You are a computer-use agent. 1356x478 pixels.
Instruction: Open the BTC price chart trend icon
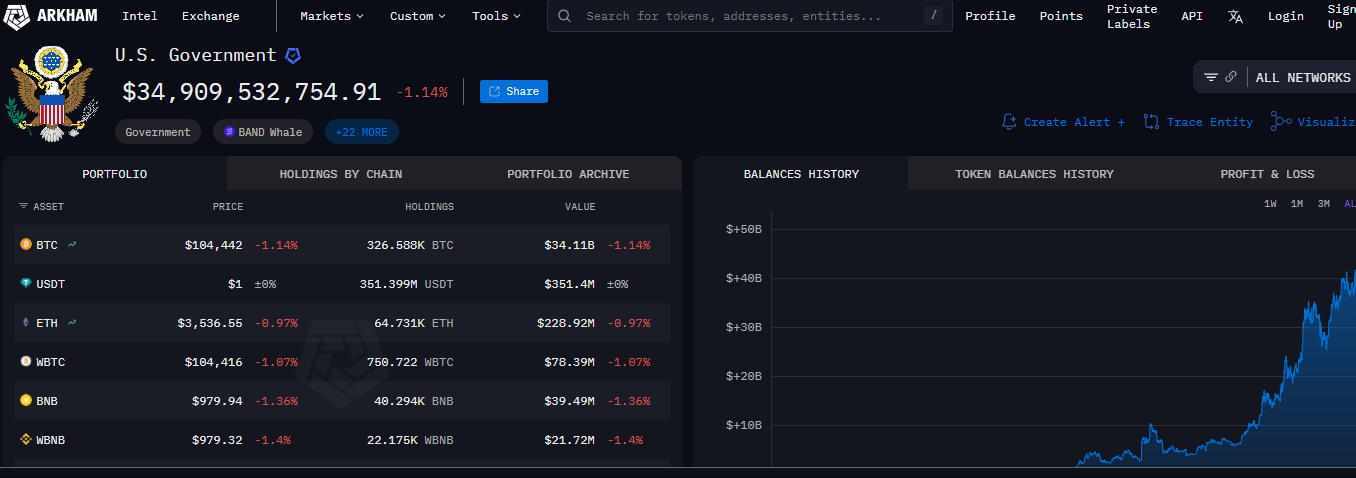[x=72, y=244]
